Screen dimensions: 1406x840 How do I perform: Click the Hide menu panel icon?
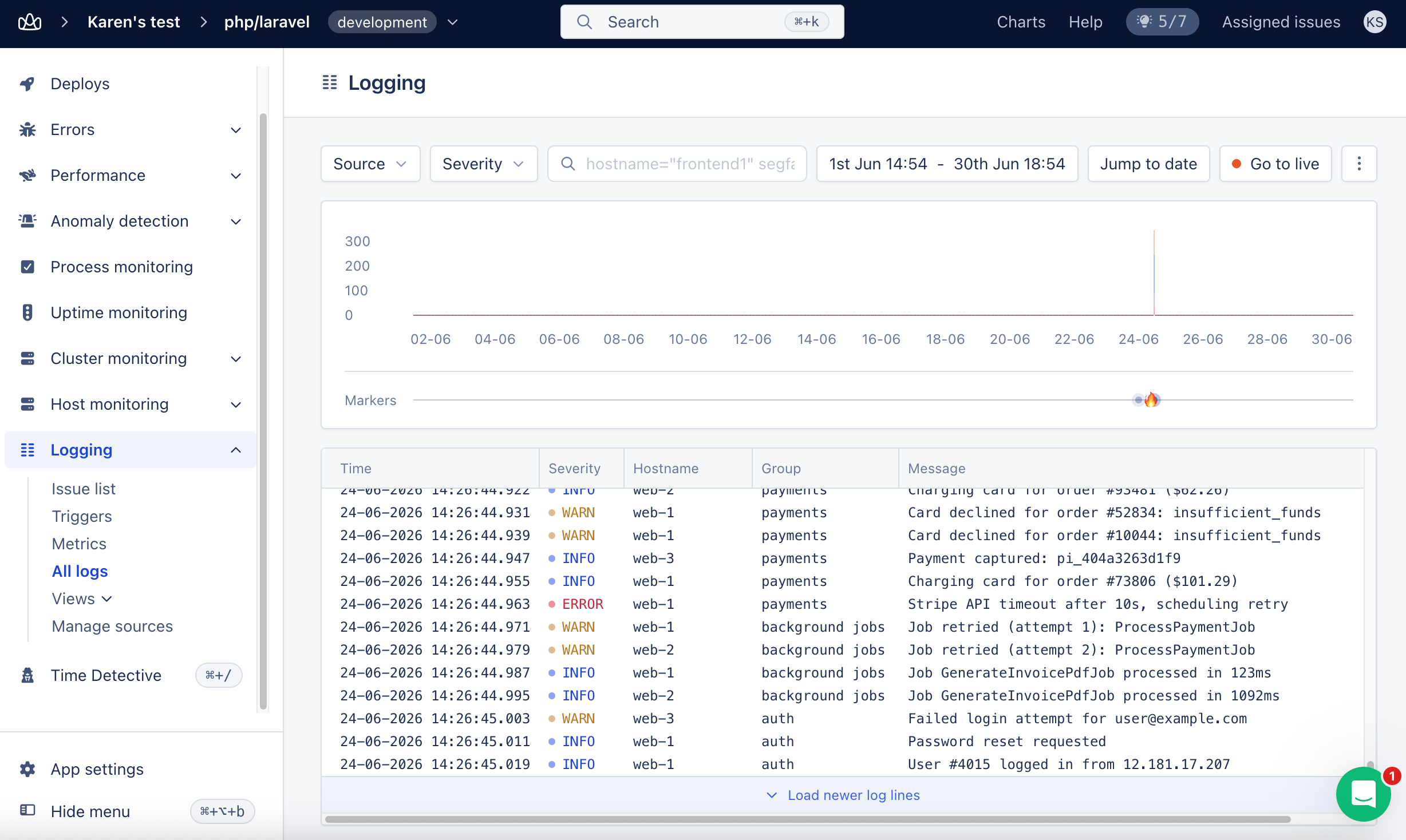point(27,811)
